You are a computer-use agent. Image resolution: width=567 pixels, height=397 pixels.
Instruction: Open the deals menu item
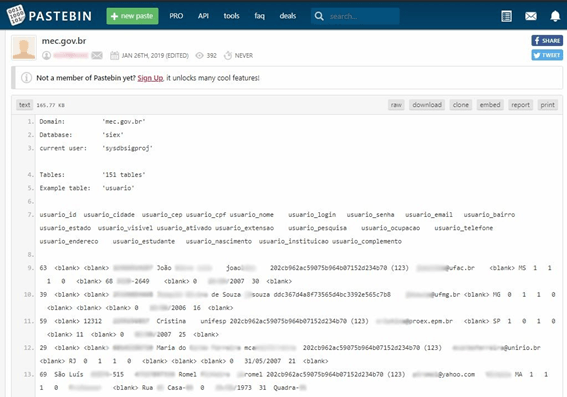click(x=288, y=16)
